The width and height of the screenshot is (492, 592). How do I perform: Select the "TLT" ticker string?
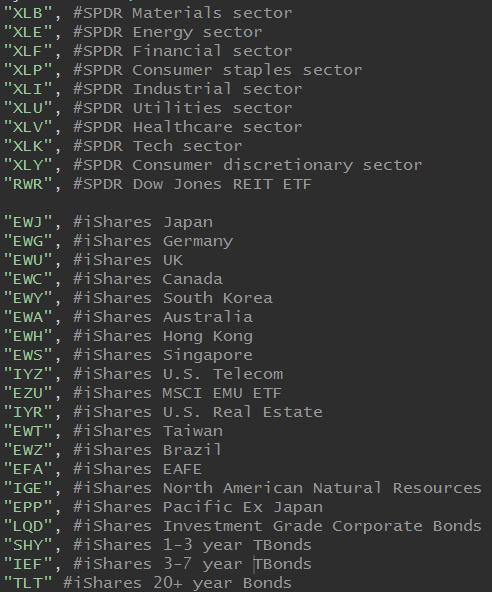coord(28,583)
